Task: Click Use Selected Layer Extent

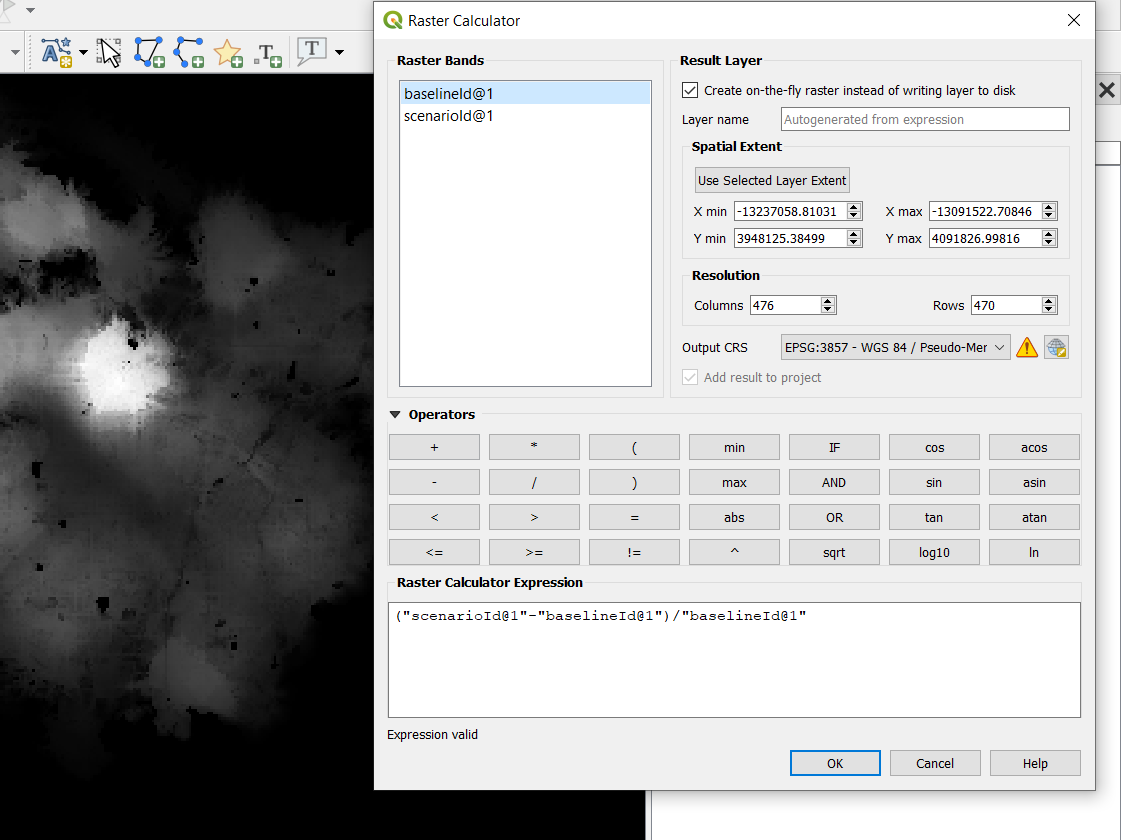Action: point(771,180)
